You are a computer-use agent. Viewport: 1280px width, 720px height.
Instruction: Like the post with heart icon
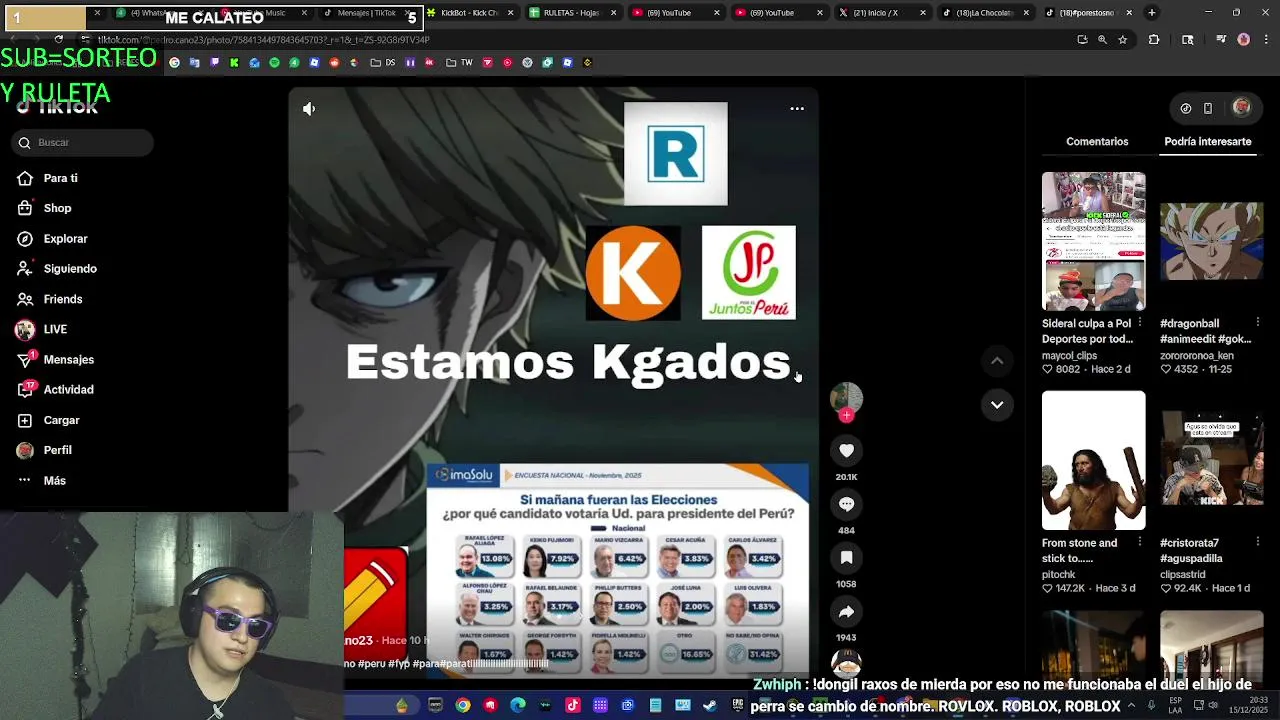(846, 451)
